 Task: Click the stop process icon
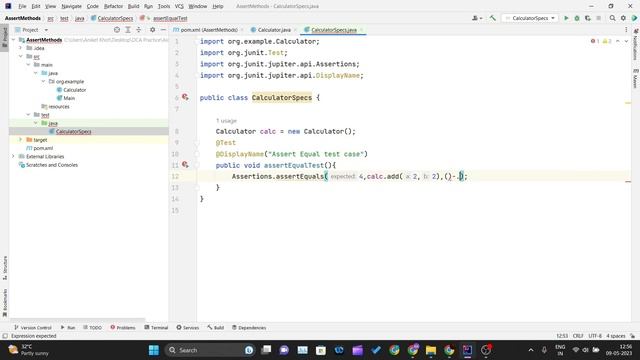(x=598, y=18)
